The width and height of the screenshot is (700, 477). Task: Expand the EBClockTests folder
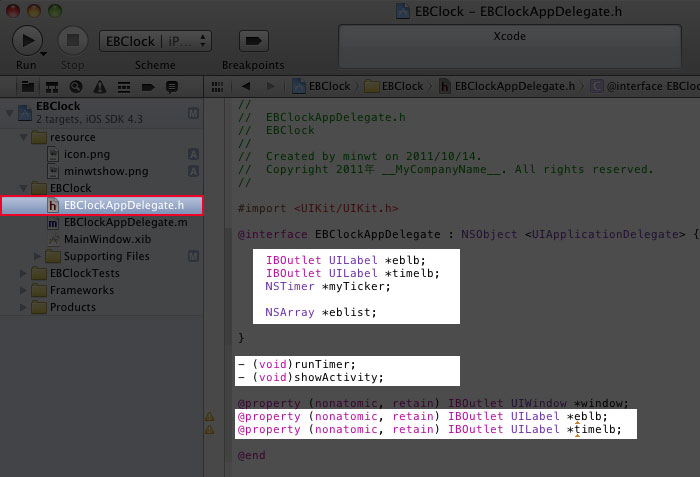pos(23,273)
